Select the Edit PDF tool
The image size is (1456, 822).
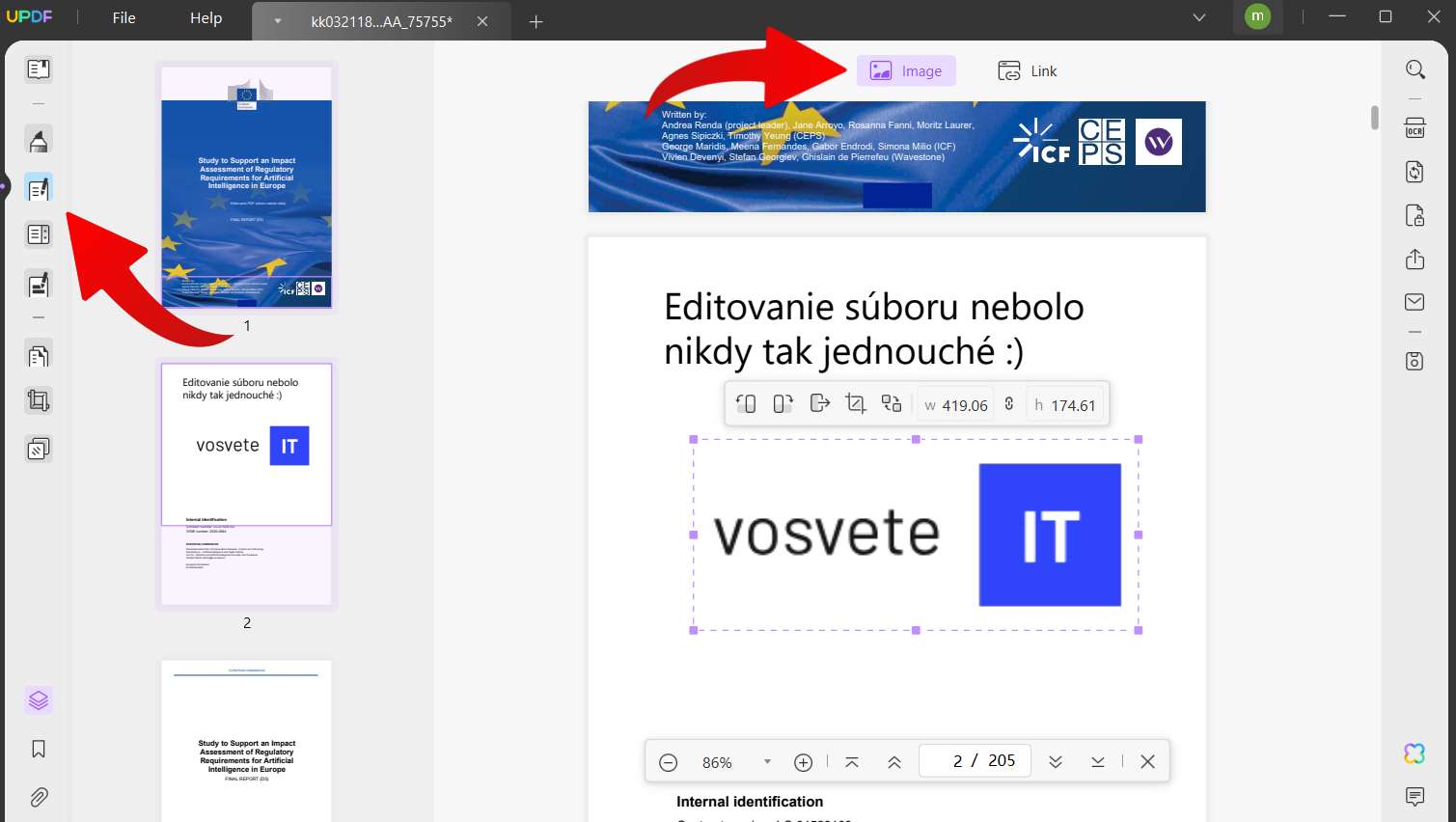click(39, 188)
